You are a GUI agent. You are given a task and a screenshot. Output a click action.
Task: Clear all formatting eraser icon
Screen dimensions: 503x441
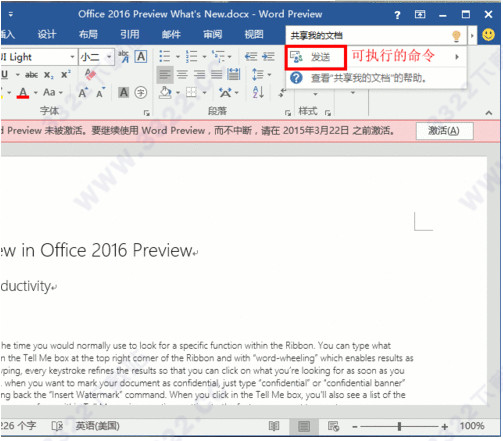(90, 74)
